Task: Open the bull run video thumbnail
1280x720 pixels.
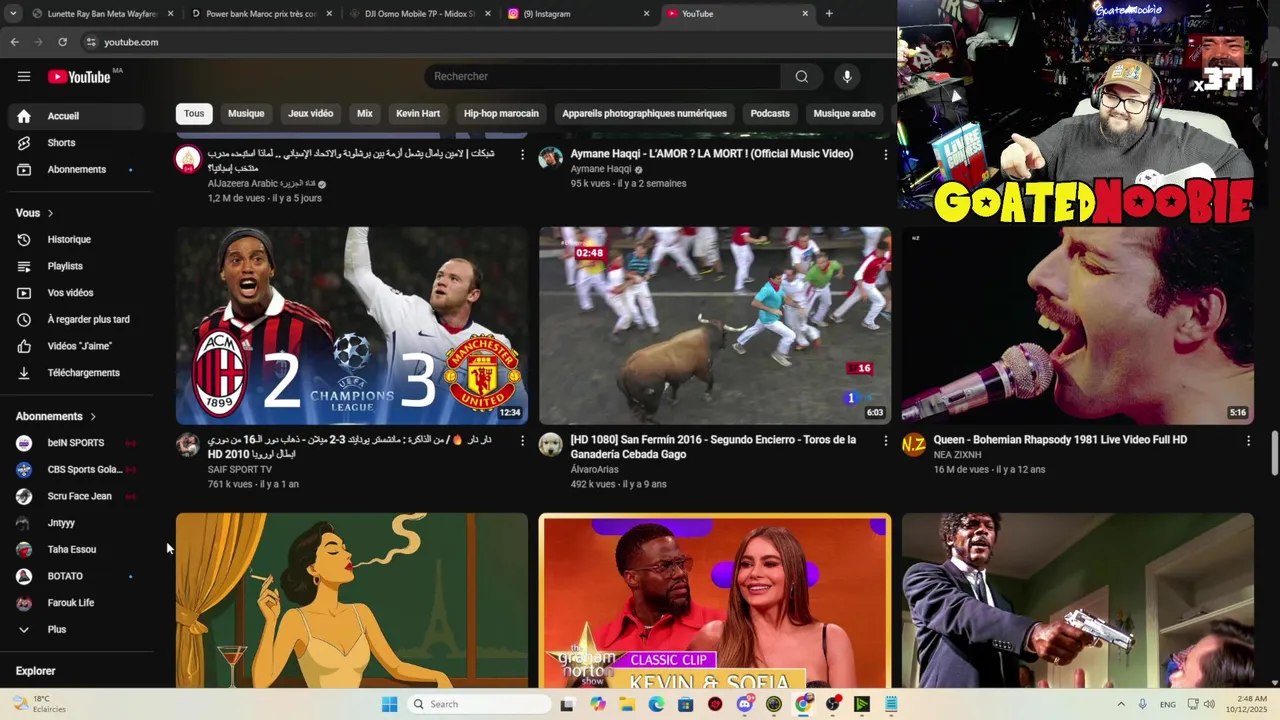Action: (x=715, y=325)
